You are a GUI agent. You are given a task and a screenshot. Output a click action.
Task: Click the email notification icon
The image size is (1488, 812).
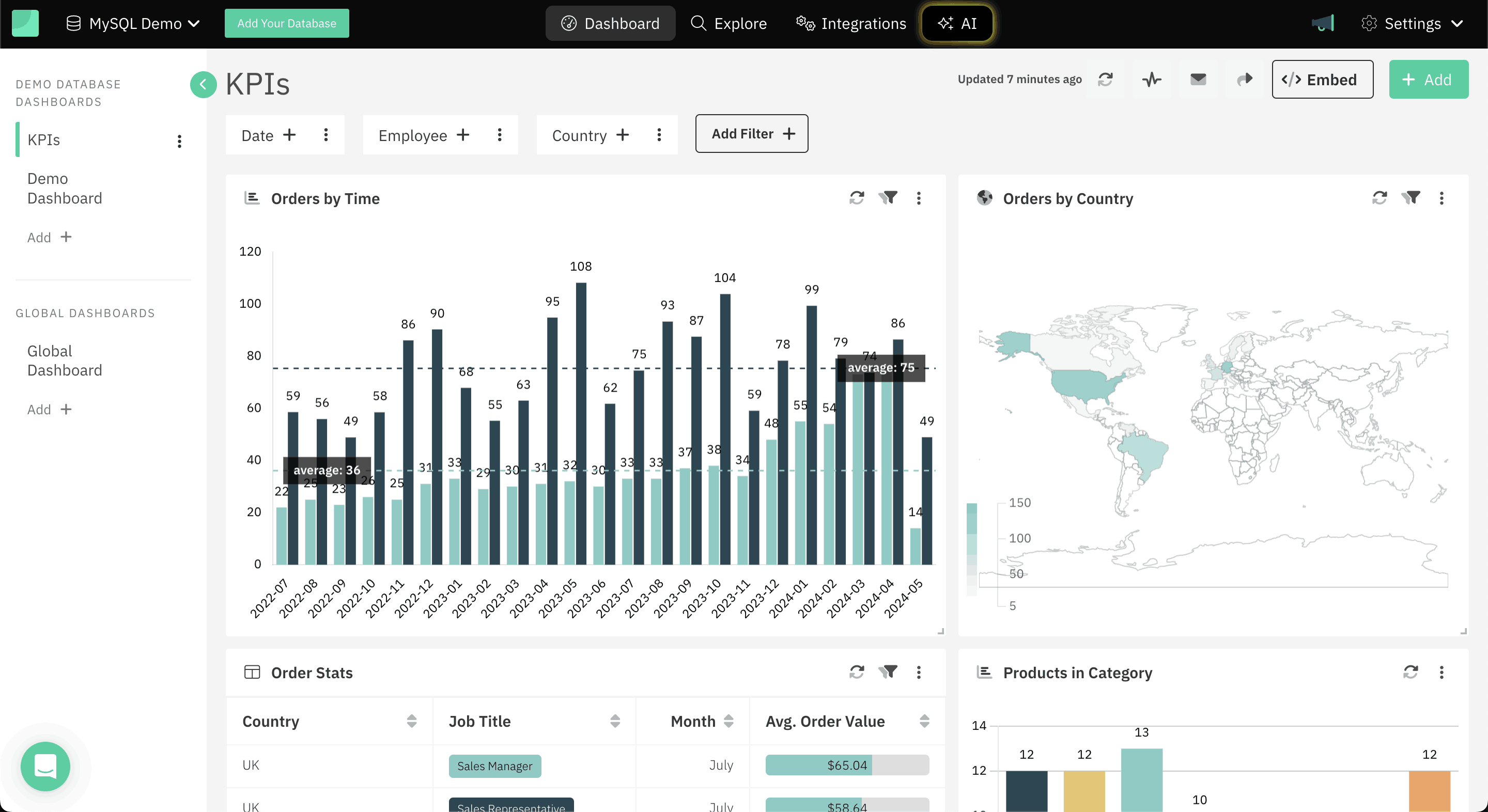(1198, 79)
